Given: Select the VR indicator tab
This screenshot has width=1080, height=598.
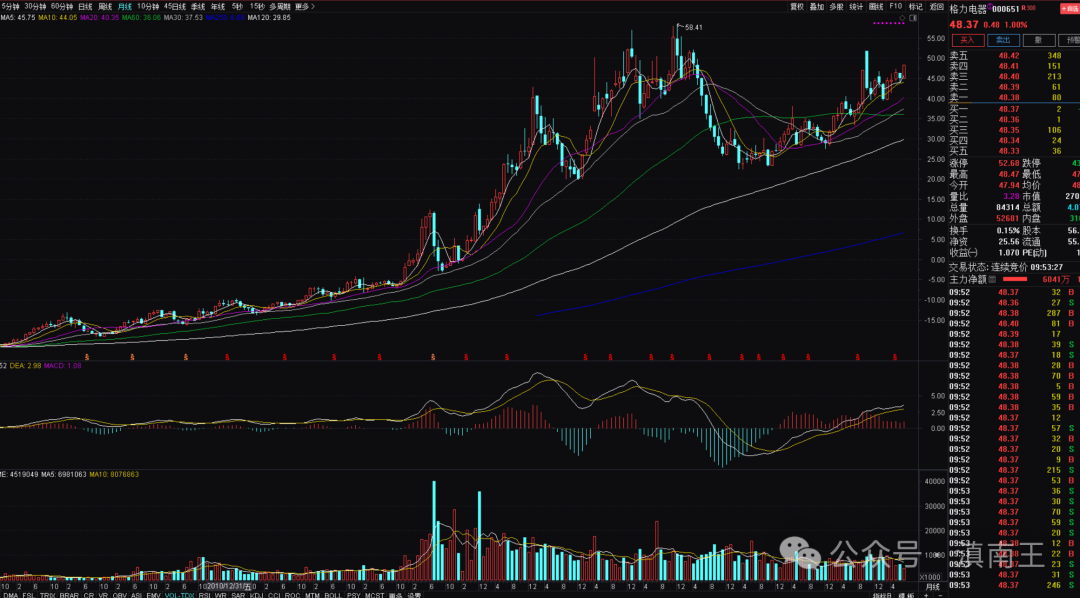Looking at the screenshot, I should coord(104,594).
